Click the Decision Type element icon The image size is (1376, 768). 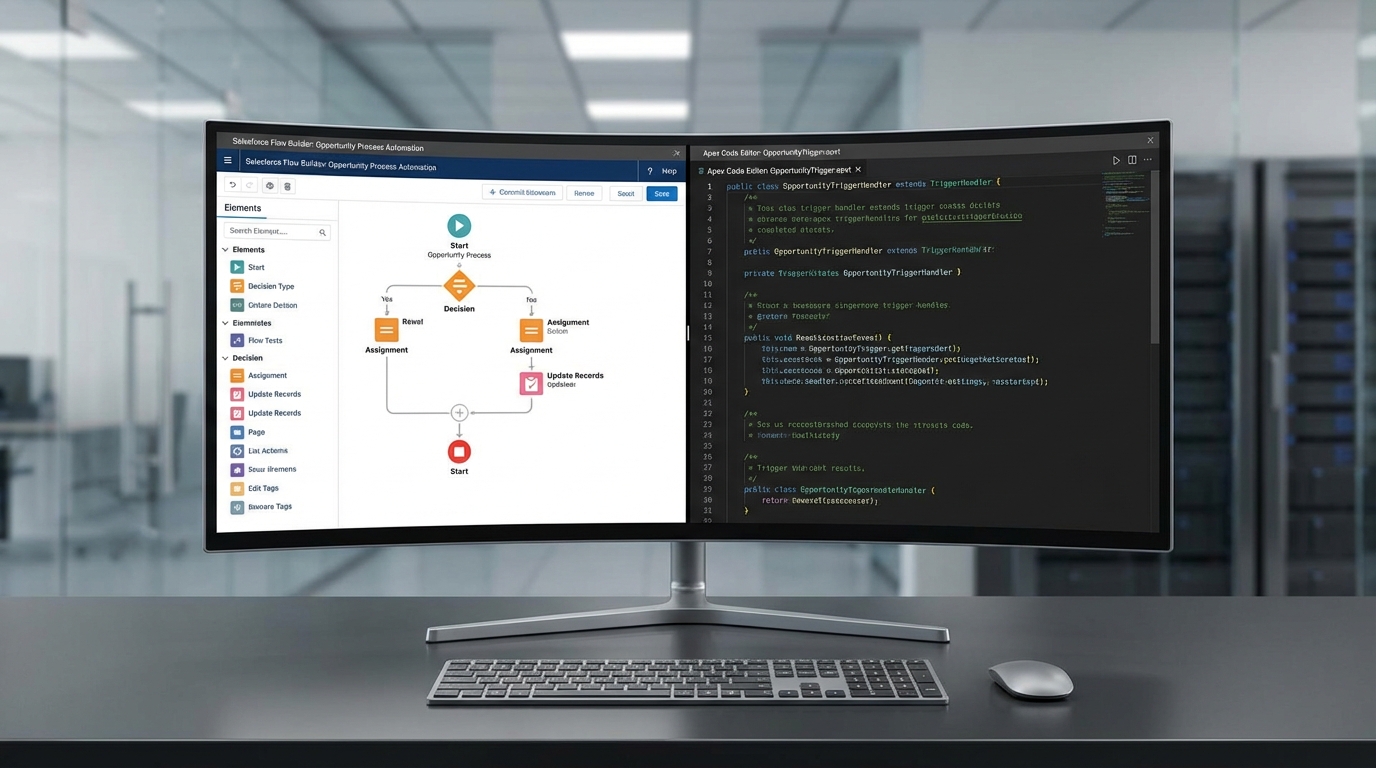tap(239, 285)
